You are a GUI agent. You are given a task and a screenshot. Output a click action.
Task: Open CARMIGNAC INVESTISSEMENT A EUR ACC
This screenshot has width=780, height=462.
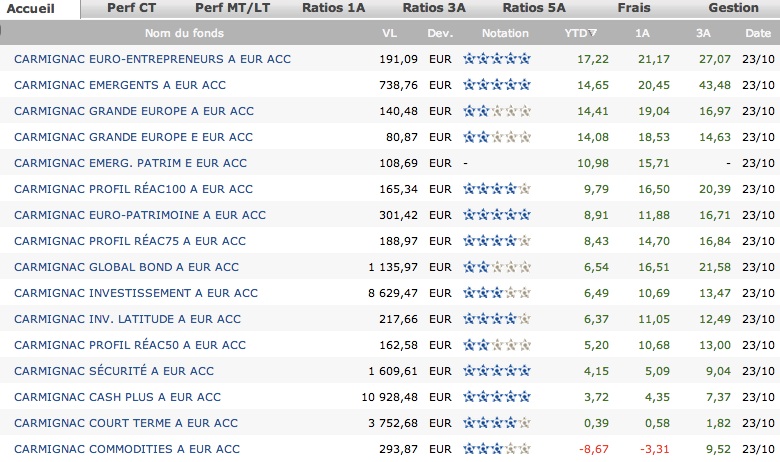tap(136, 293)
